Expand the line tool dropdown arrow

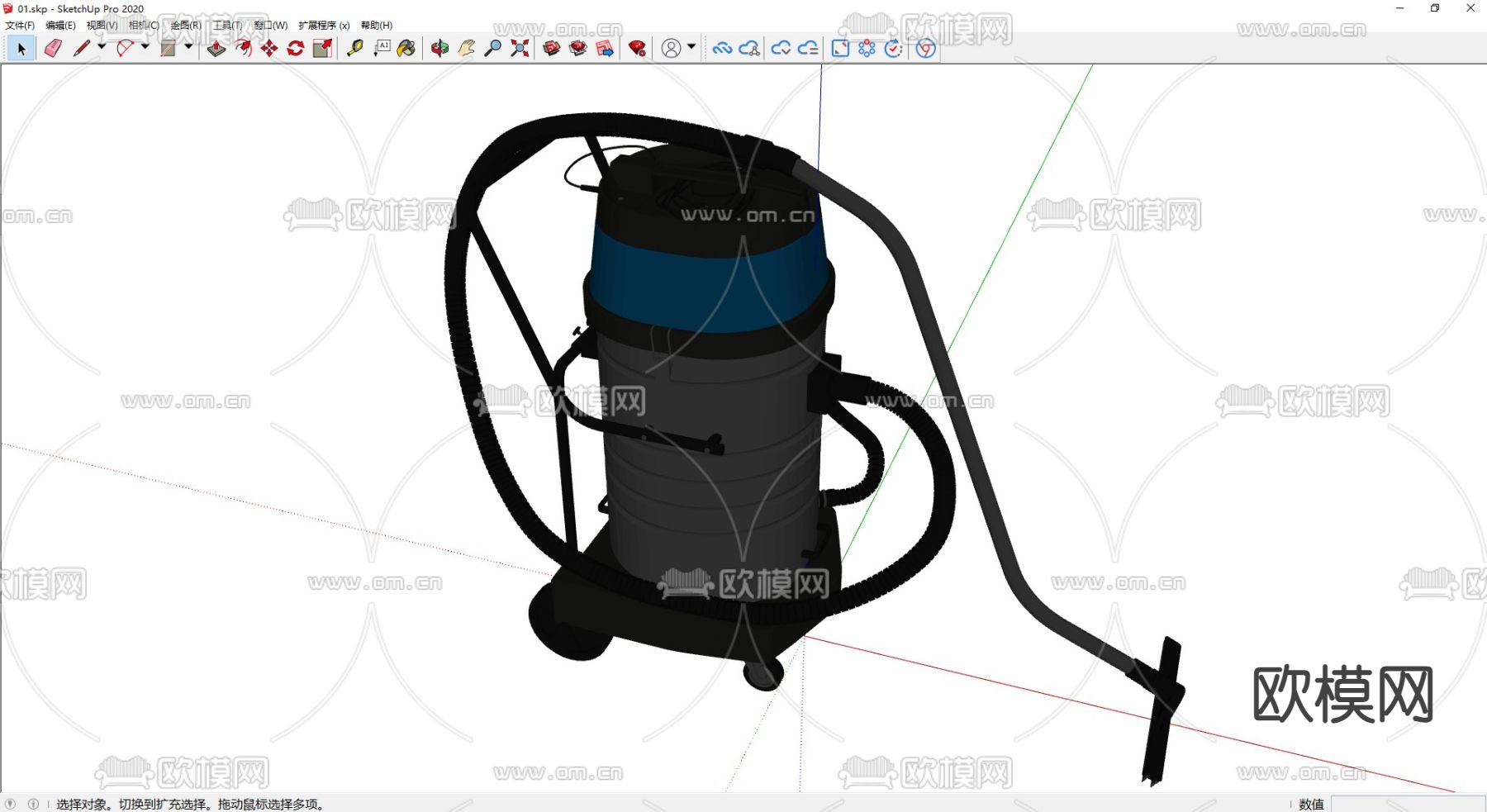tap(102, 47)
